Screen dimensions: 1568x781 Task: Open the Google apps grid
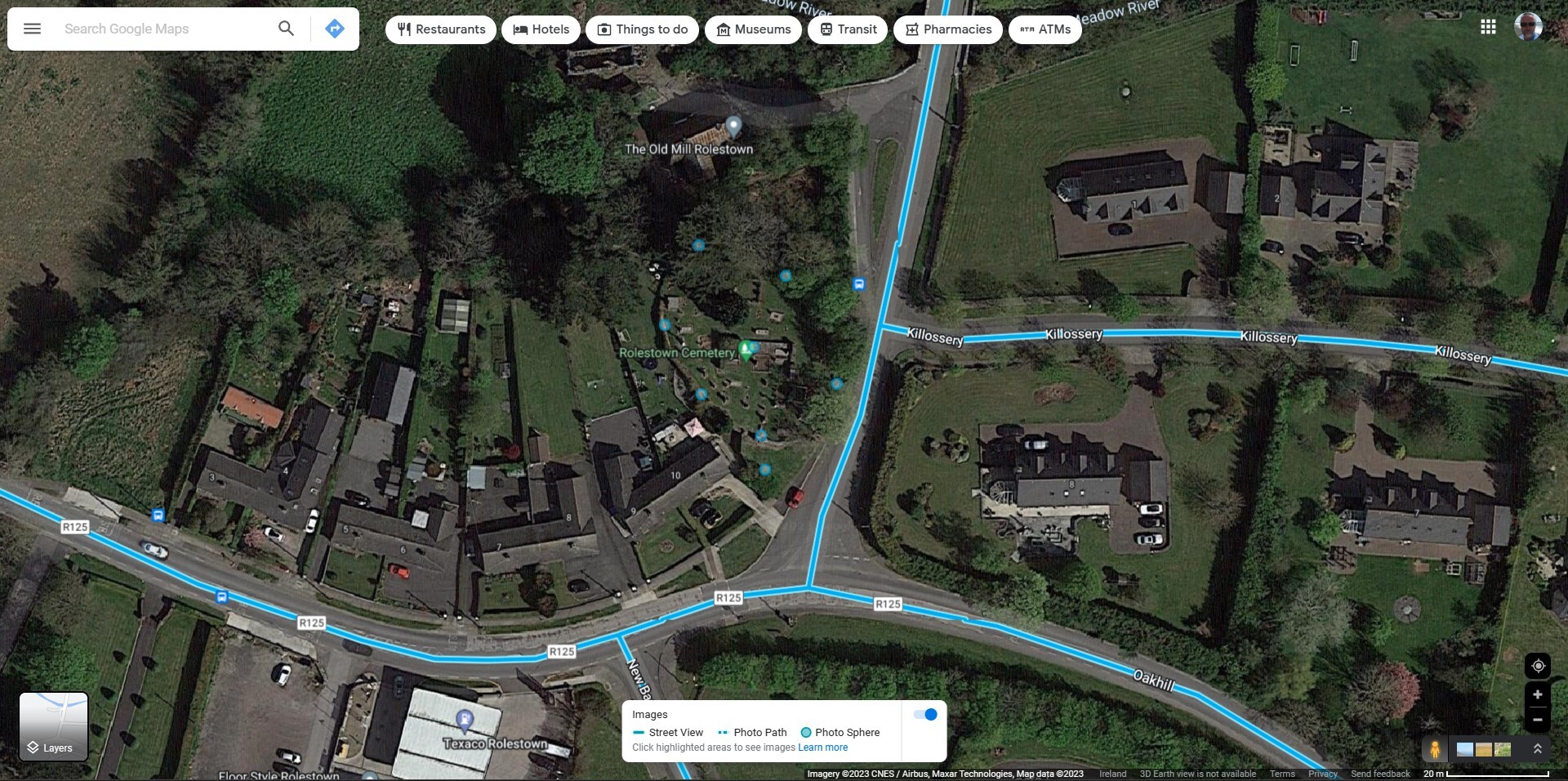coord(1488,27)
